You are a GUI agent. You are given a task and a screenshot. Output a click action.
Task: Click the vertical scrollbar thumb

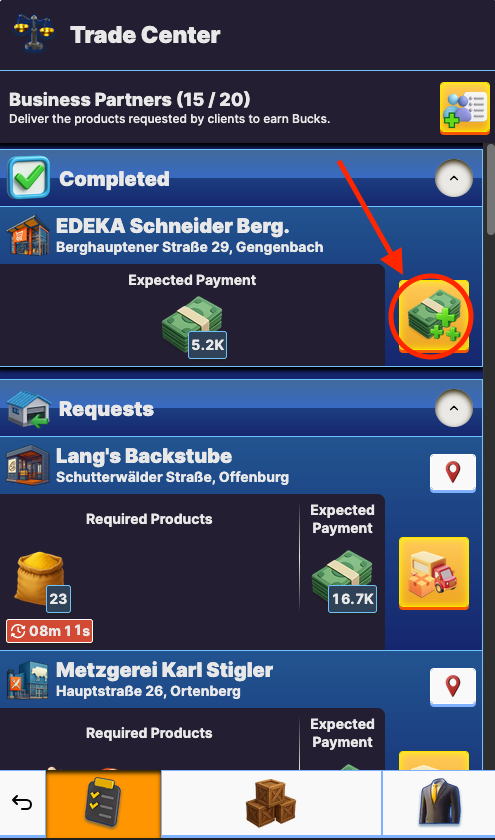pos(490,189)
